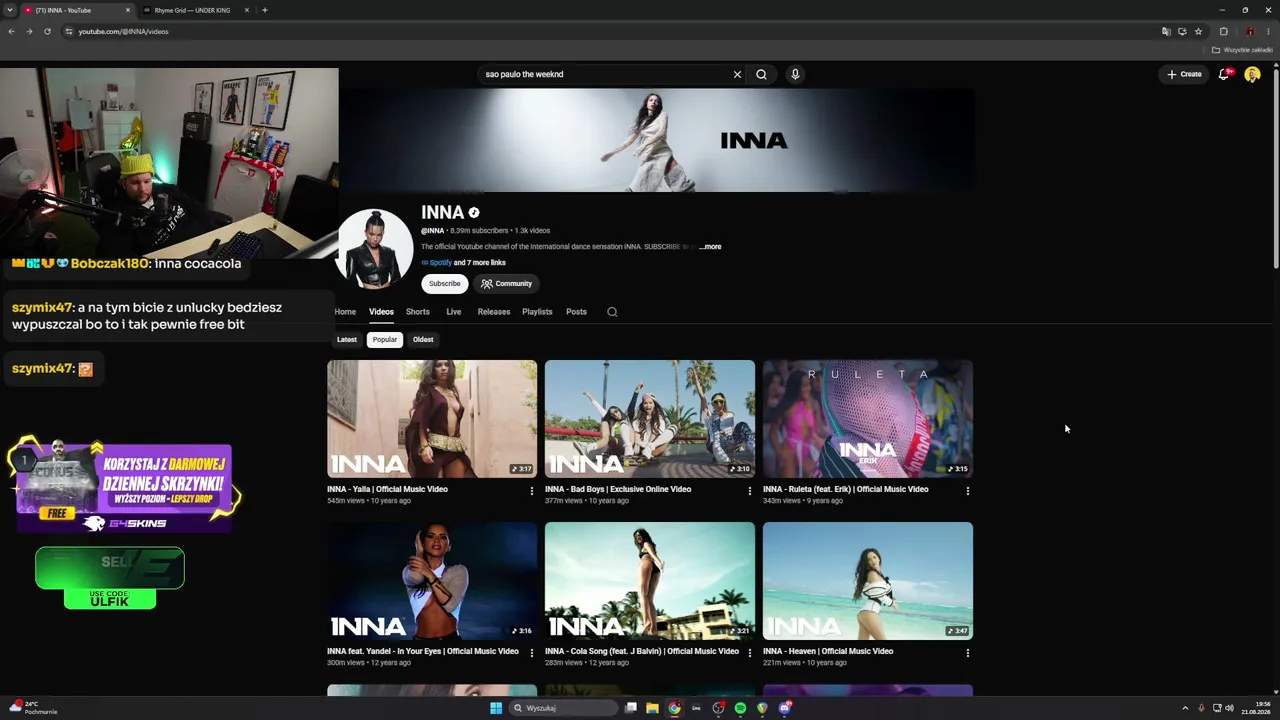
Task: Open 'INNA - Cola Song (feat. J Balvin)' title
Action: pos(642,652)
